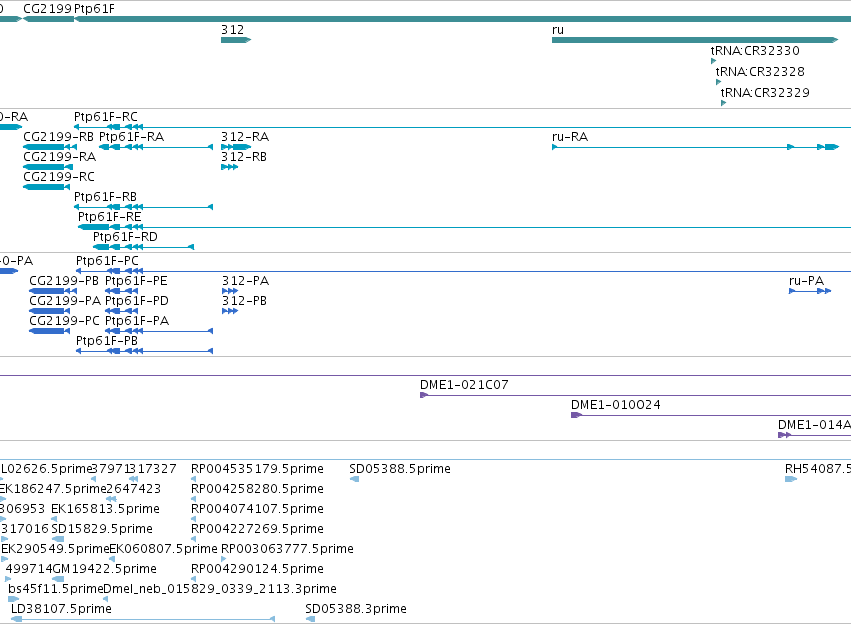The image size is (851, 624).
Task: Select the CG2199-RA transcript label
Action: pyautogui.click(x=60, y=157)
